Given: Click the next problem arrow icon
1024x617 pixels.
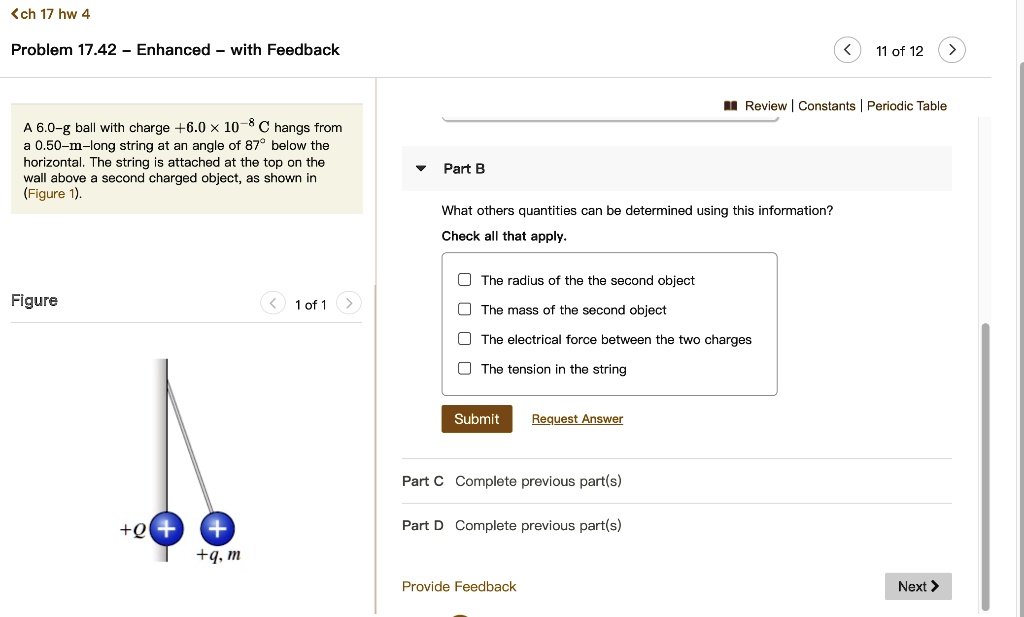Looking at the screenshot, I should [952, 49].
